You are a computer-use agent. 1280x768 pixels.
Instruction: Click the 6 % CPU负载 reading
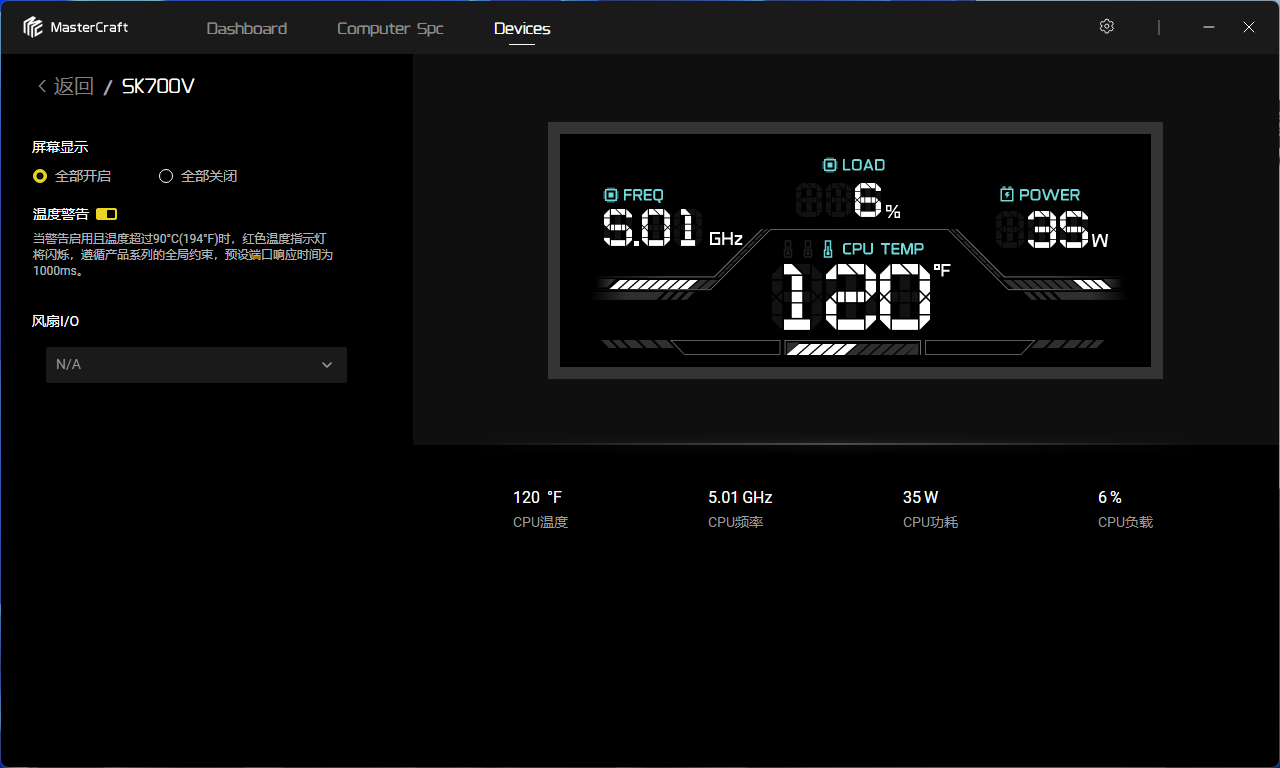click(1110, 497)
